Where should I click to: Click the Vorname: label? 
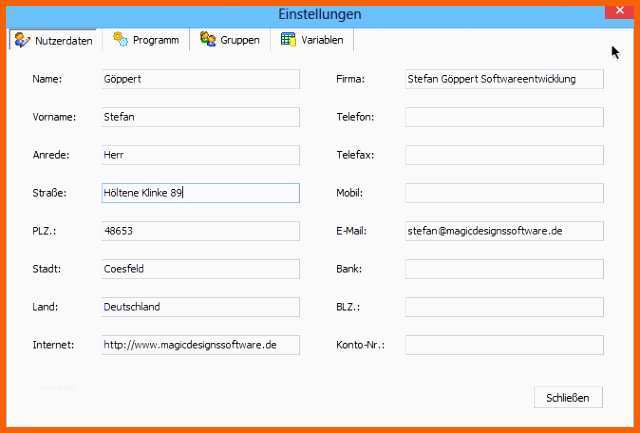tap(54, 117)
